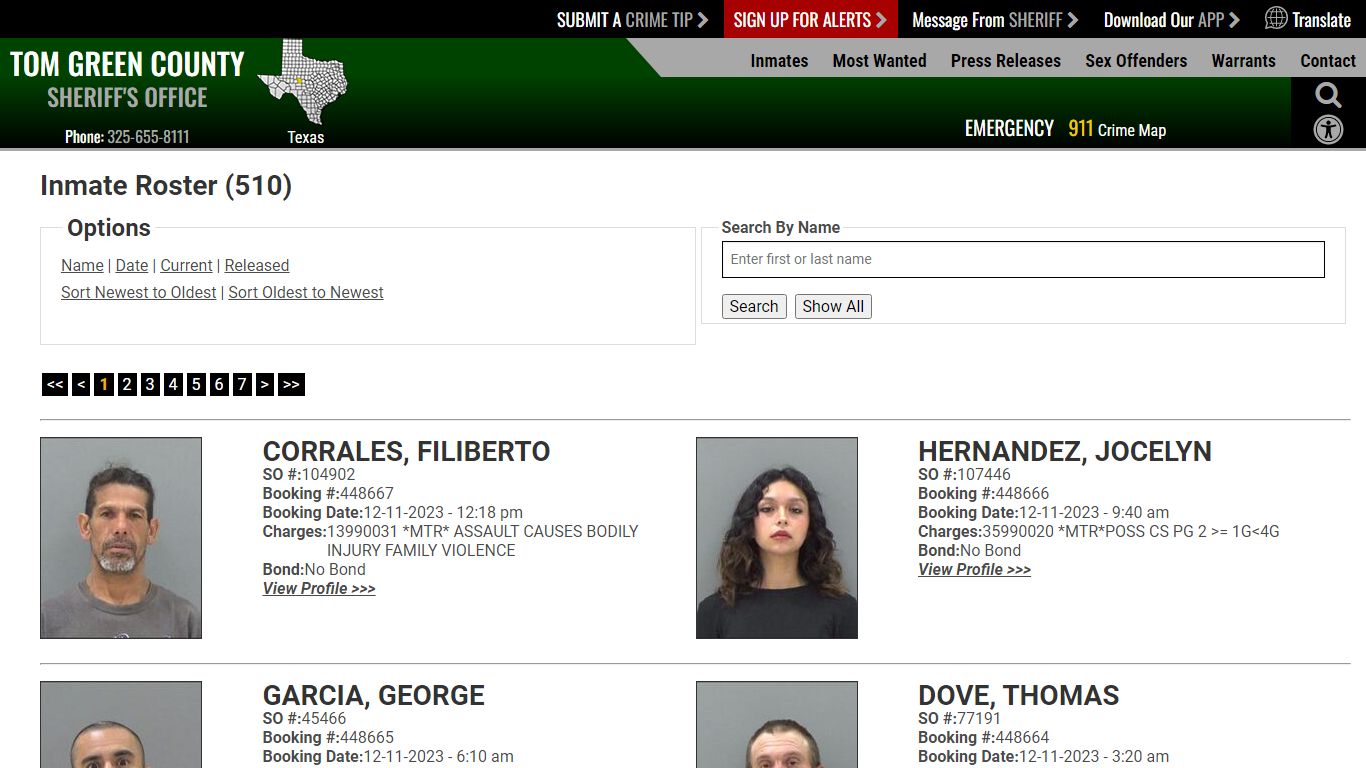Select pagination page 7
This screenshot has height=768, width=1366.
242,384
